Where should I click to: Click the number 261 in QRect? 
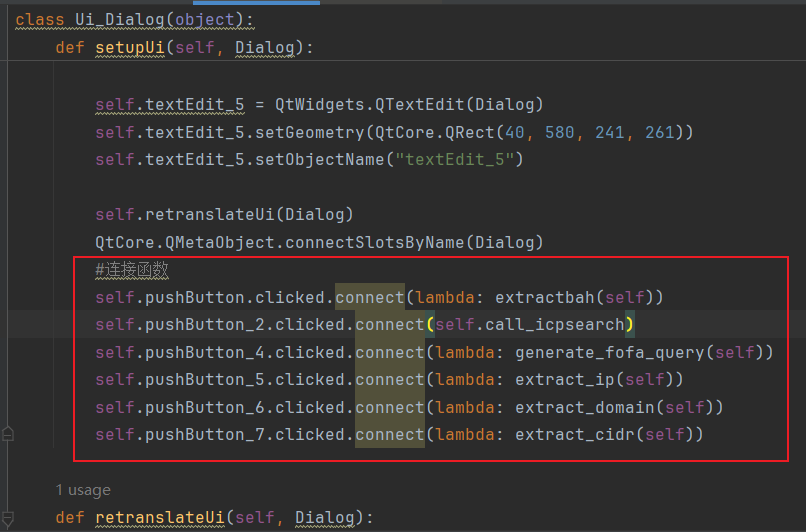point(660,133)
